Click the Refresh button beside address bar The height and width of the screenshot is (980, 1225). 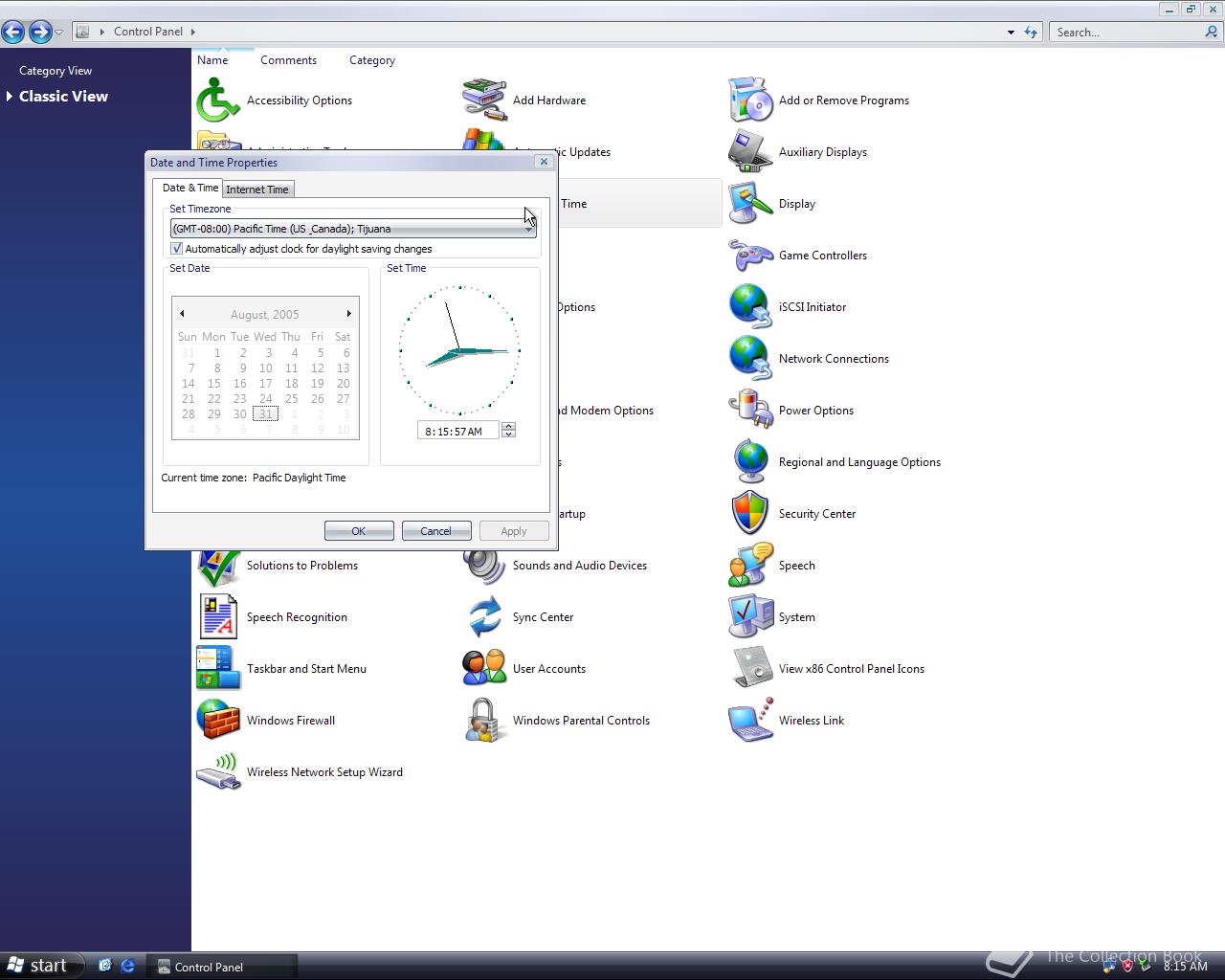(1031, 32)
